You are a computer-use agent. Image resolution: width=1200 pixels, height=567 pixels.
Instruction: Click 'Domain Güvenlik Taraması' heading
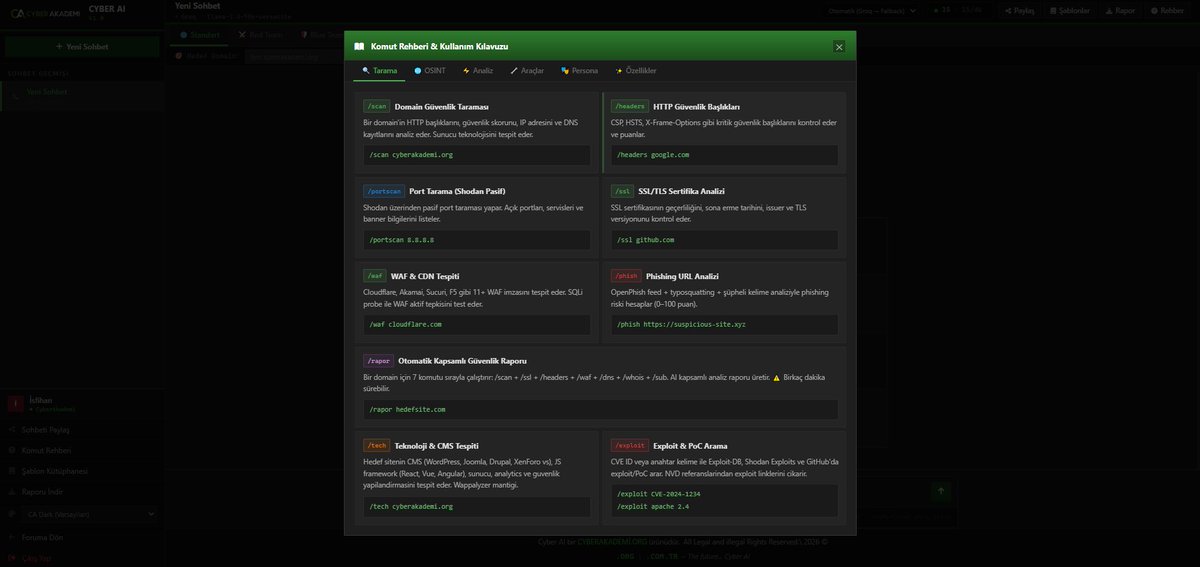pos(442,106)
